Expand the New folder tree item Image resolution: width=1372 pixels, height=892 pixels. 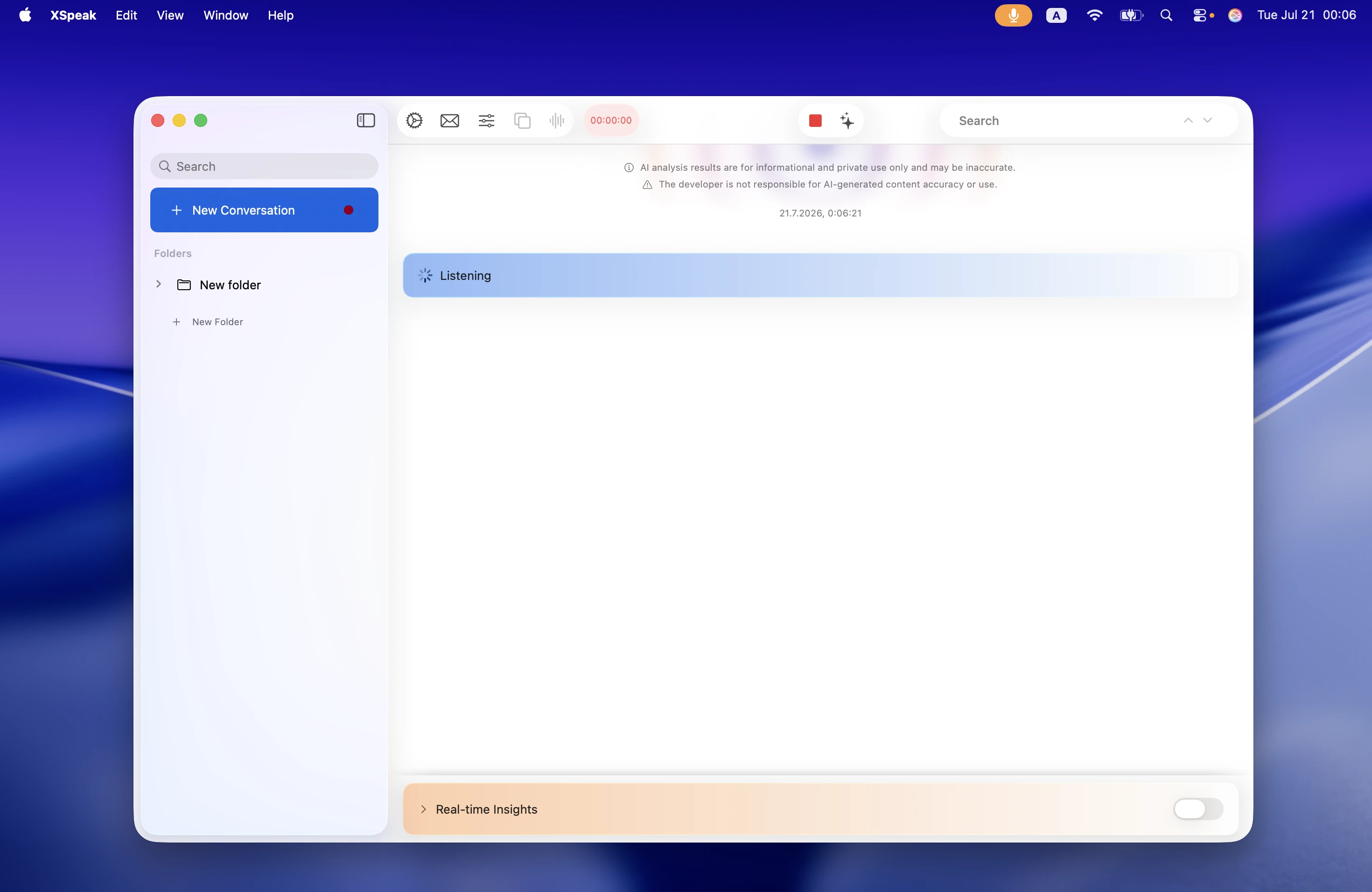[x=159, y=284]
